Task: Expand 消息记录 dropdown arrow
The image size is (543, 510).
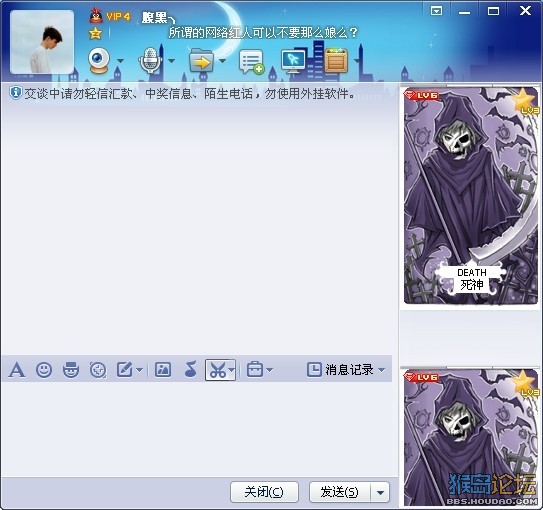Action: 382,370
